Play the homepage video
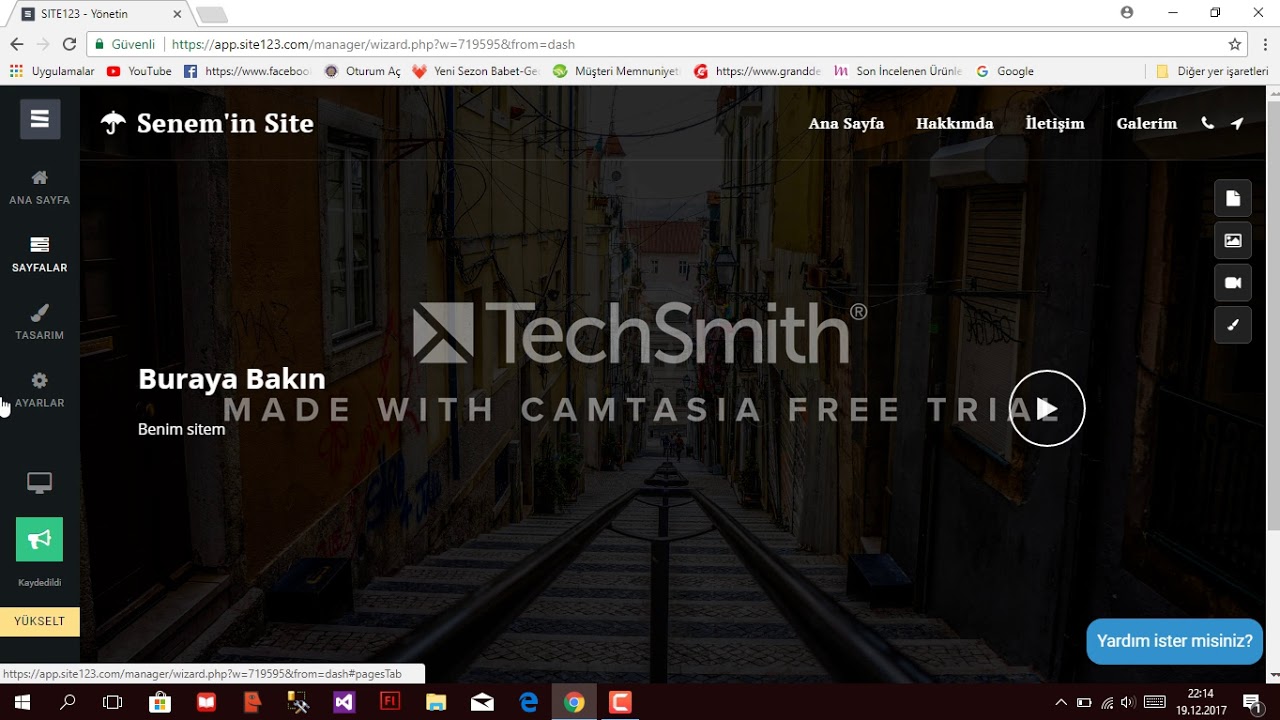Screen dimensions: 1280x720 (x=1047, y=408)
